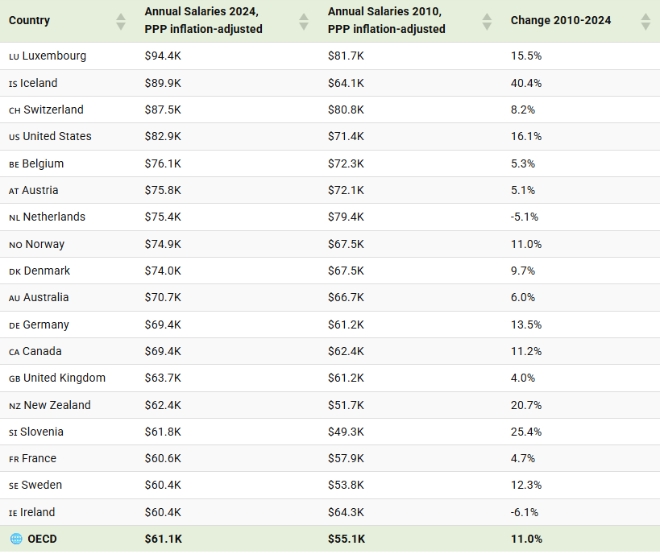Select Netherlands change value -5.1%
The width and height of the screenshot is (660, 554).
pyautogui.click(x=525, y=217)
